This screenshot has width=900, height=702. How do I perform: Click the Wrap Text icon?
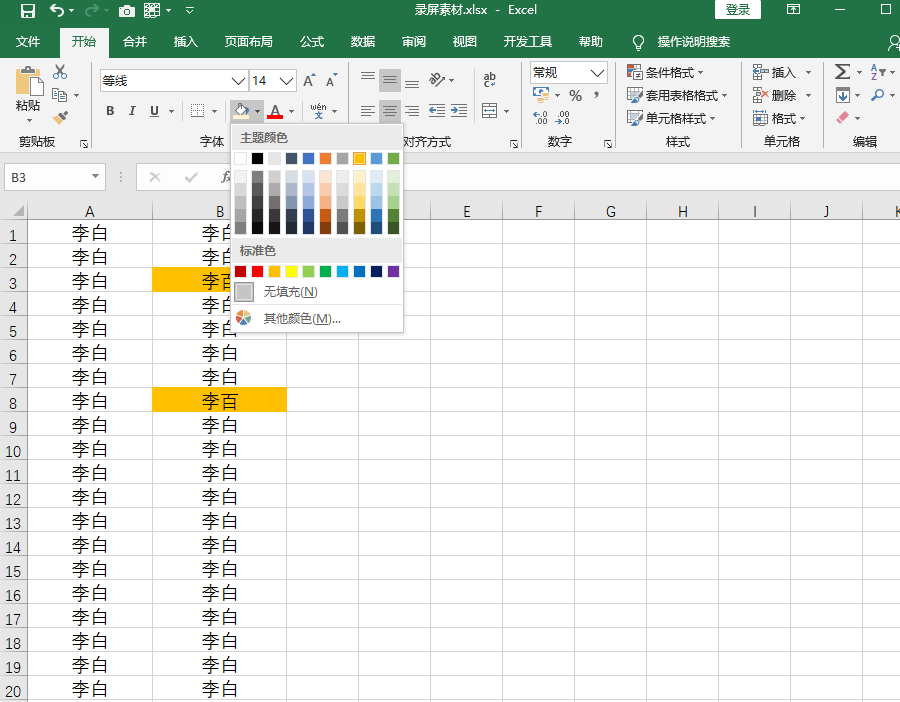[x=490, y=80]
